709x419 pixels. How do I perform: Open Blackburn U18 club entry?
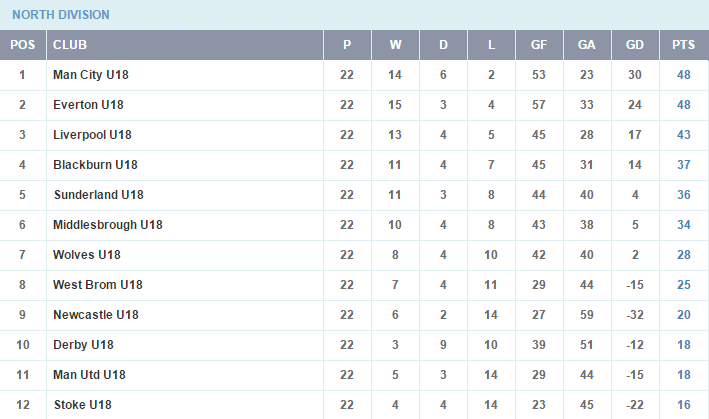point(95,165)
